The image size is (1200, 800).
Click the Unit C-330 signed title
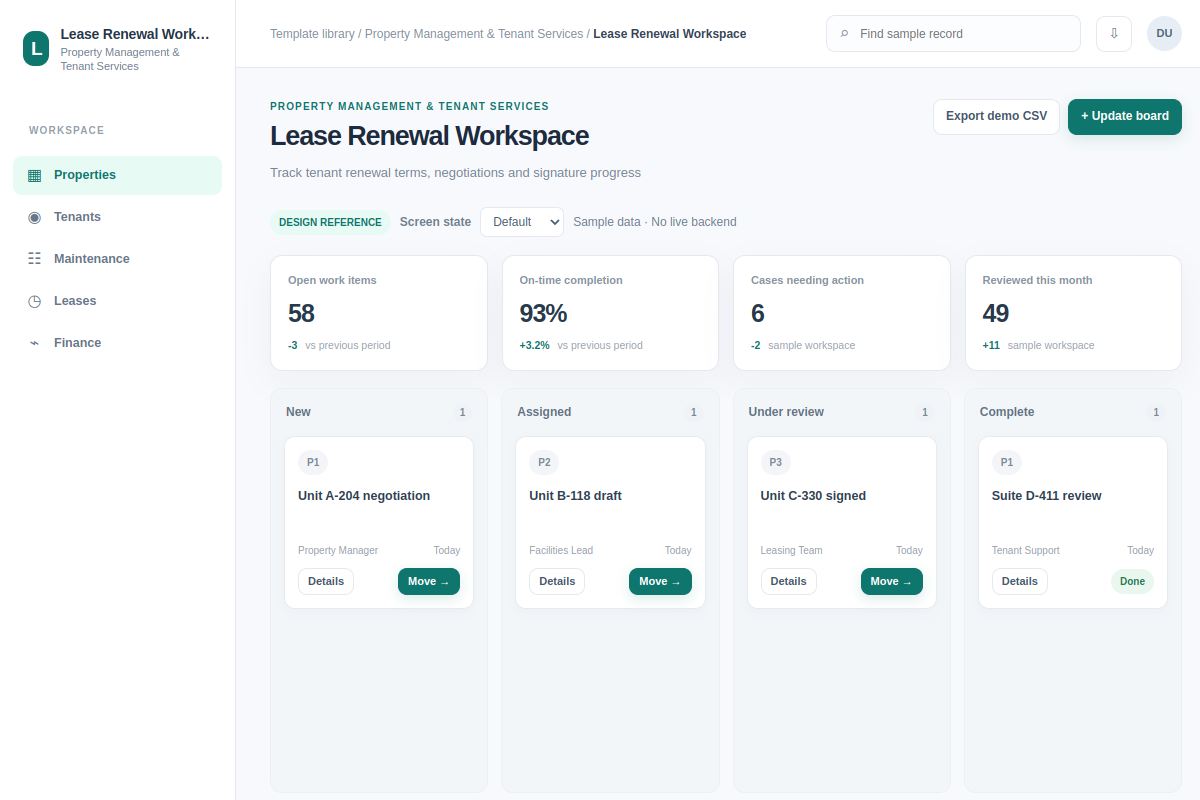813,496
